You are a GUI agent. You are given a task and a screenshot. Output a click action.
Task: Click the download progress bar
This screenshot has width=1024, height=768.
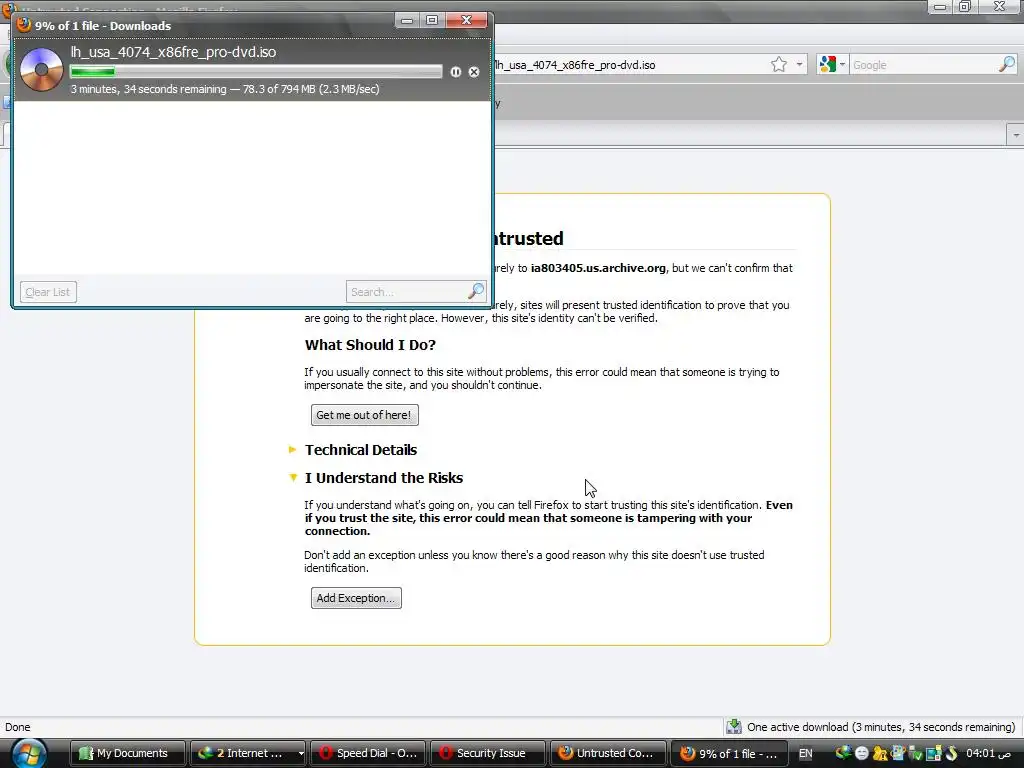(x=255, y=72)
